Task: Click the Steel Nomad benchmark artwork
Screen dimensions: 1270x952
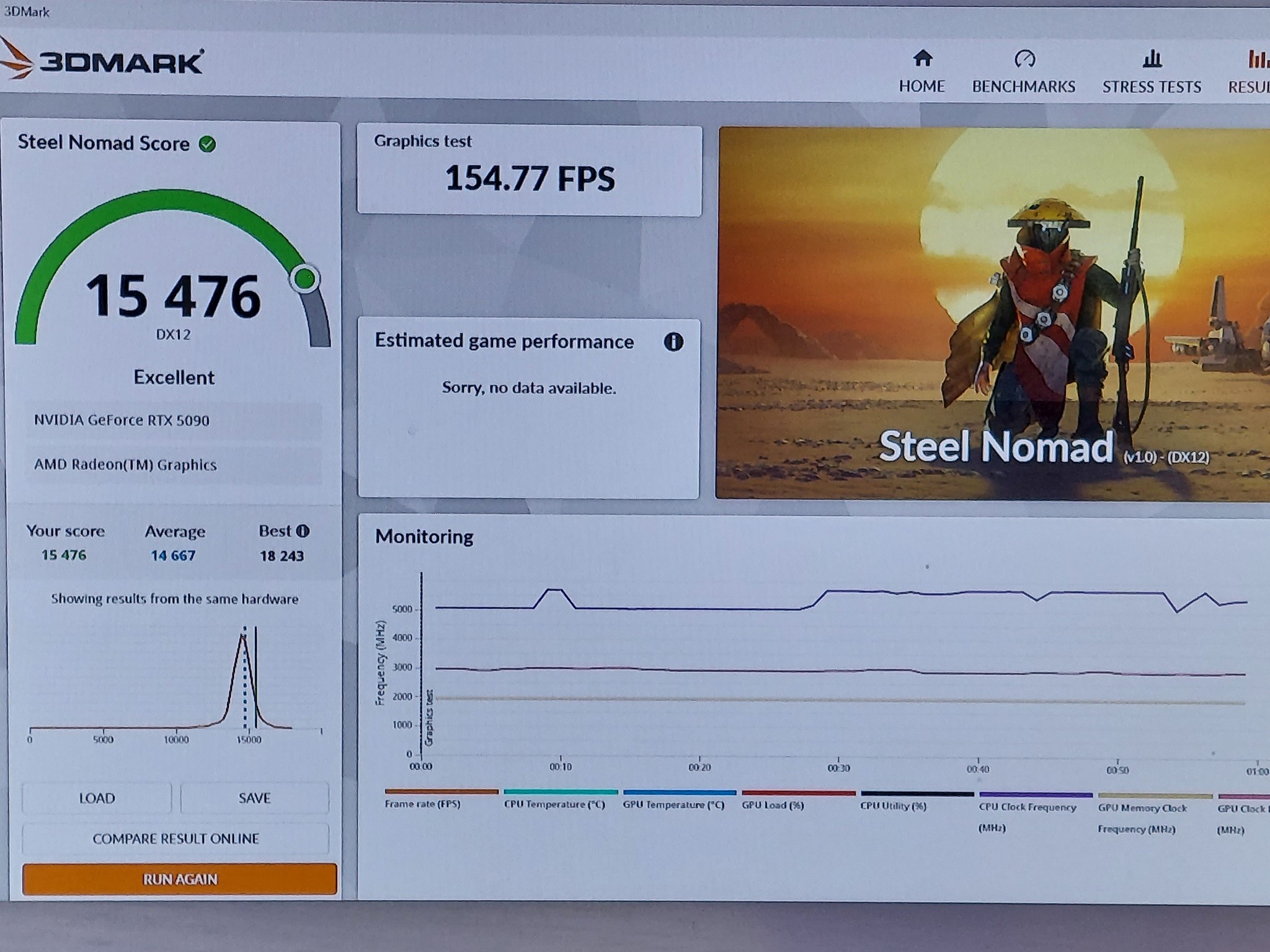Action: (x=992, y=313)
